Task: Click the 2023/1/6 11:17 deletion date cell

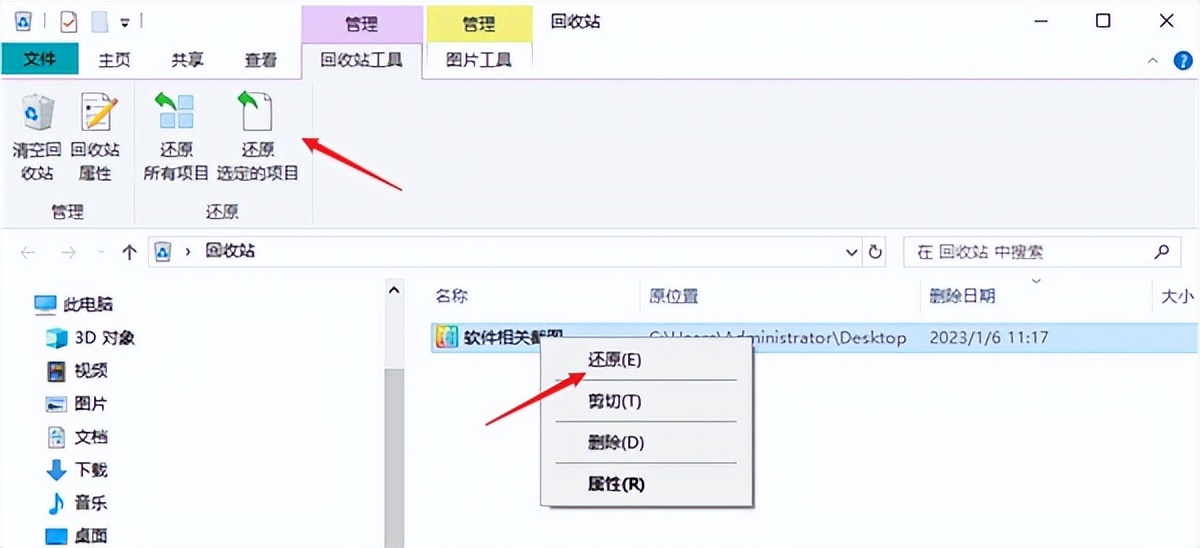Action: pos(989,338)
